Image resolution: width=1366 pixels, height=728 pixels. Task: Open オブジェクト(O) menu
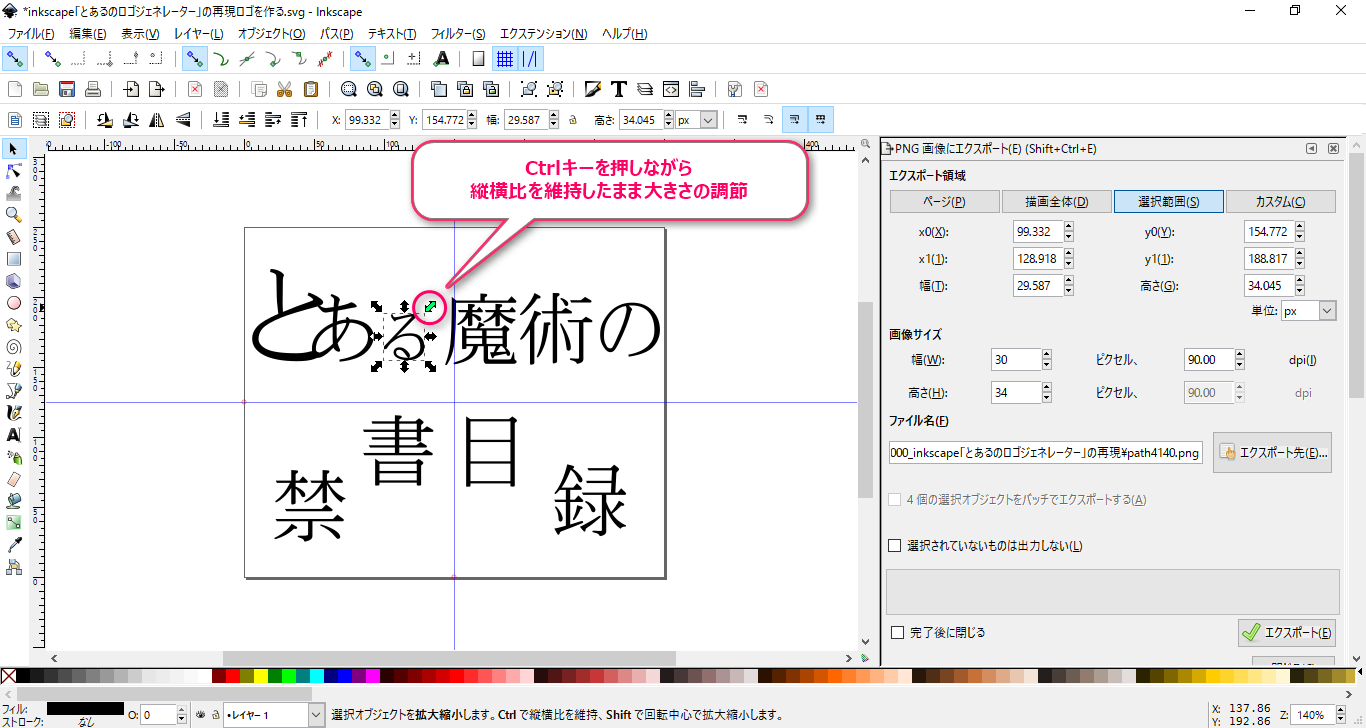coord(273,34)
